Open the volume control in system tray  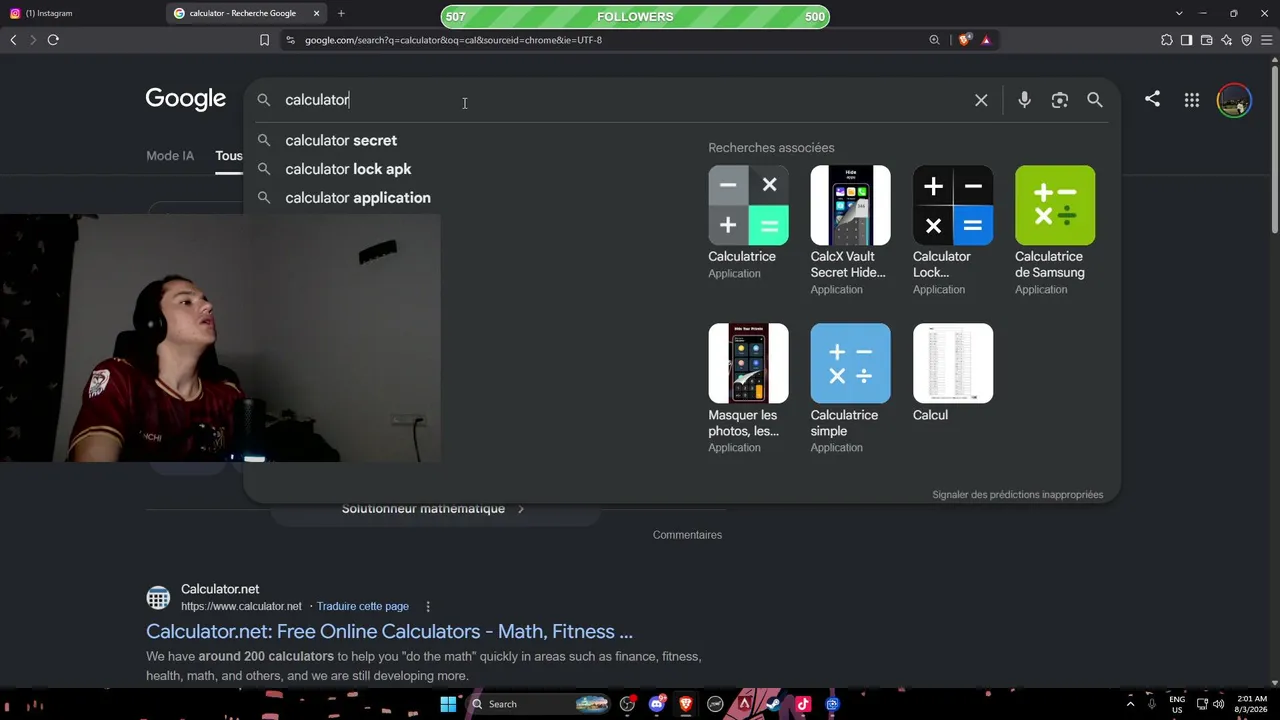click(1221, 704)
